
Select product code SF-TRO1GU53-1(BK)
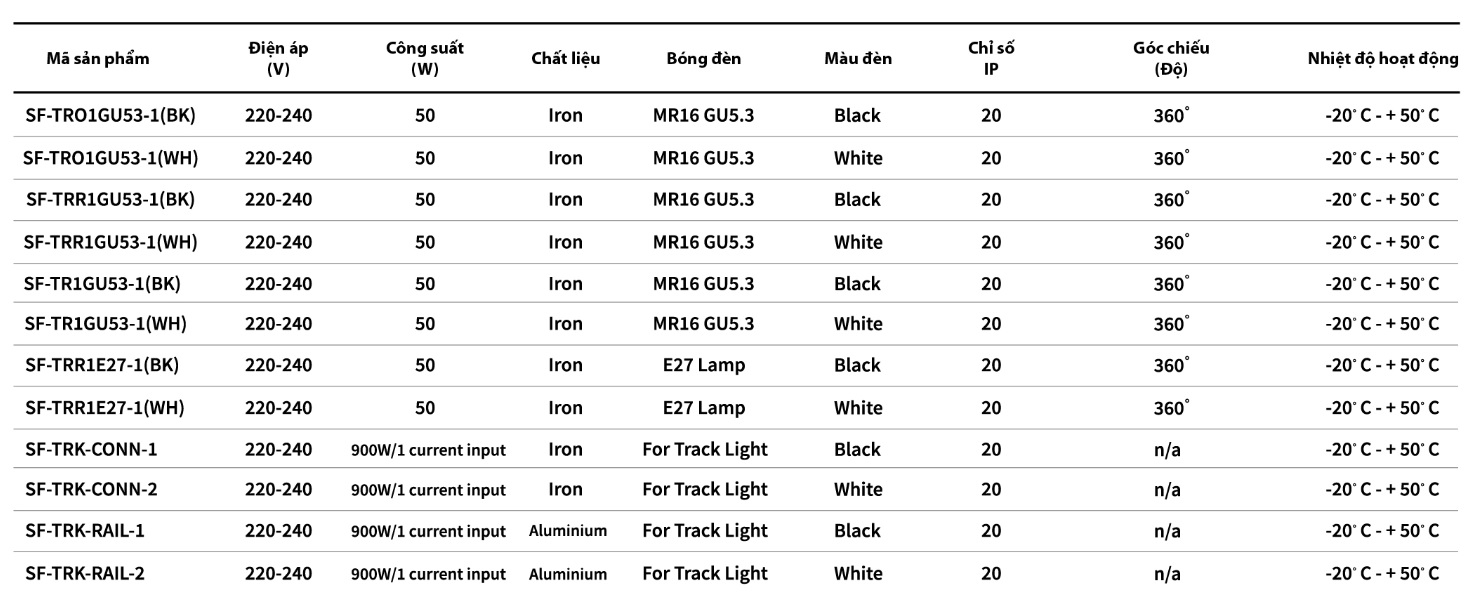tap(110, 115)
